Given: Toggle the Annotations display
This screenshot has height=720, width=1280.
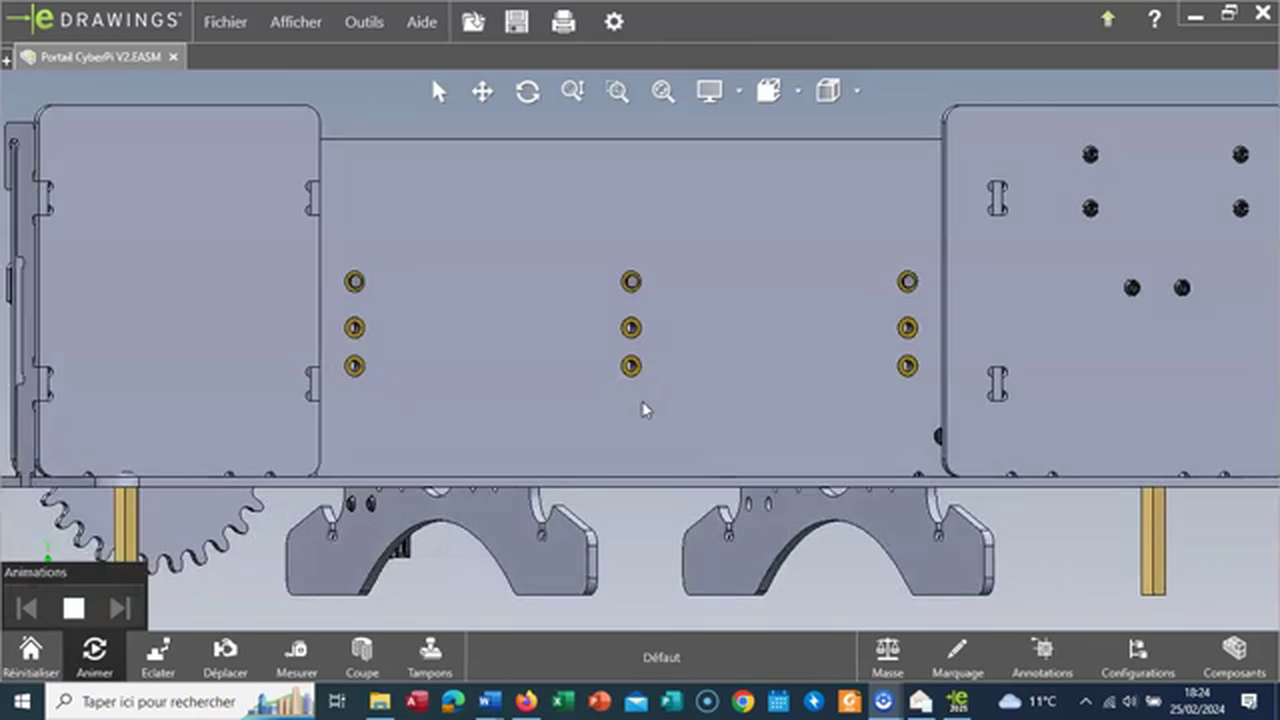Looking at the screenshot, I should 1042,656.
